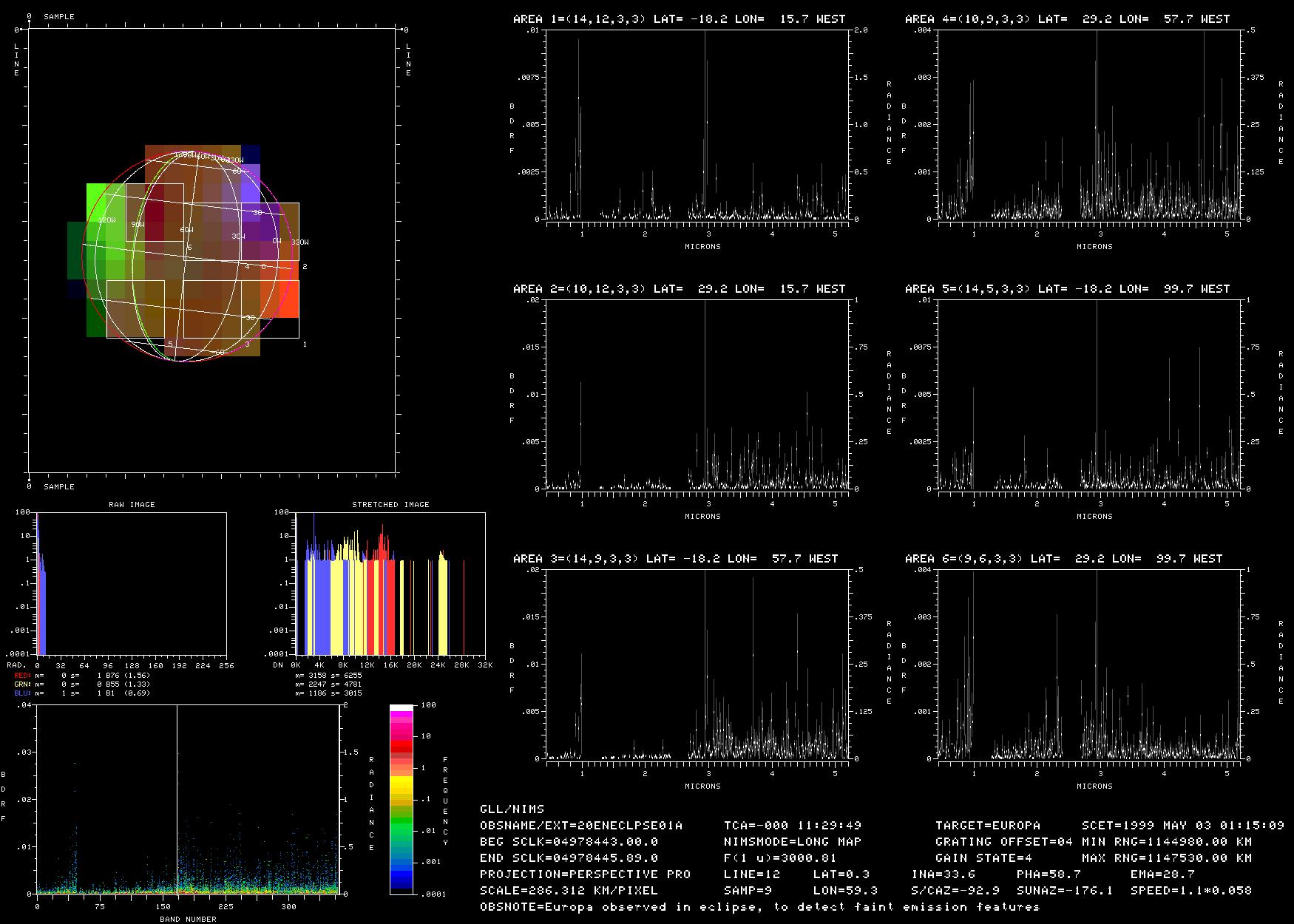Select the AREA 1 spectrum plot

[x=698, y=126]
